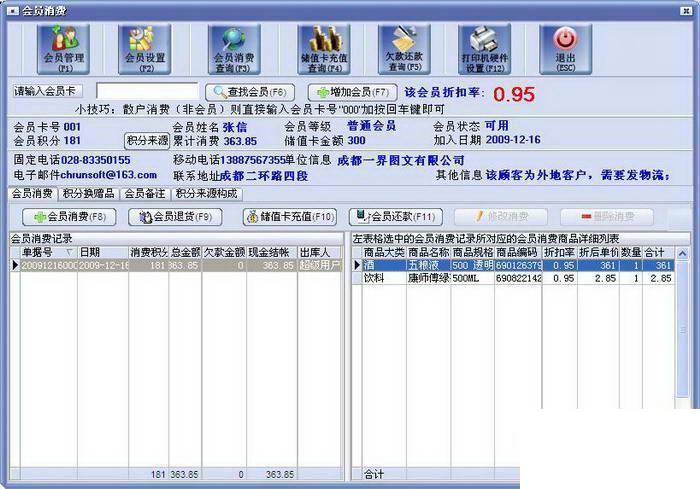Click the 总金额 column header
The height and width of the screenshot is (489, 700).
(185, 252)
